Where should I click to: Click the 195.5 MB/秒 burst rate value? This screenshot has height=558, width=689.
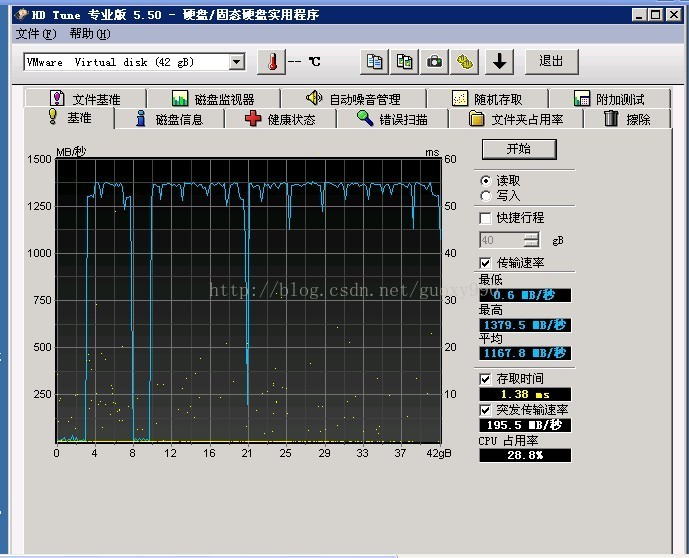coord(525,425)
